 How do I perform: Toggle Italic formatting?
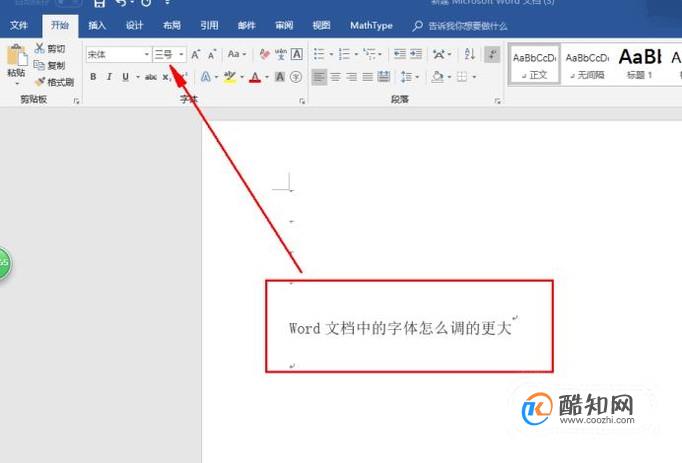(109, 77)
